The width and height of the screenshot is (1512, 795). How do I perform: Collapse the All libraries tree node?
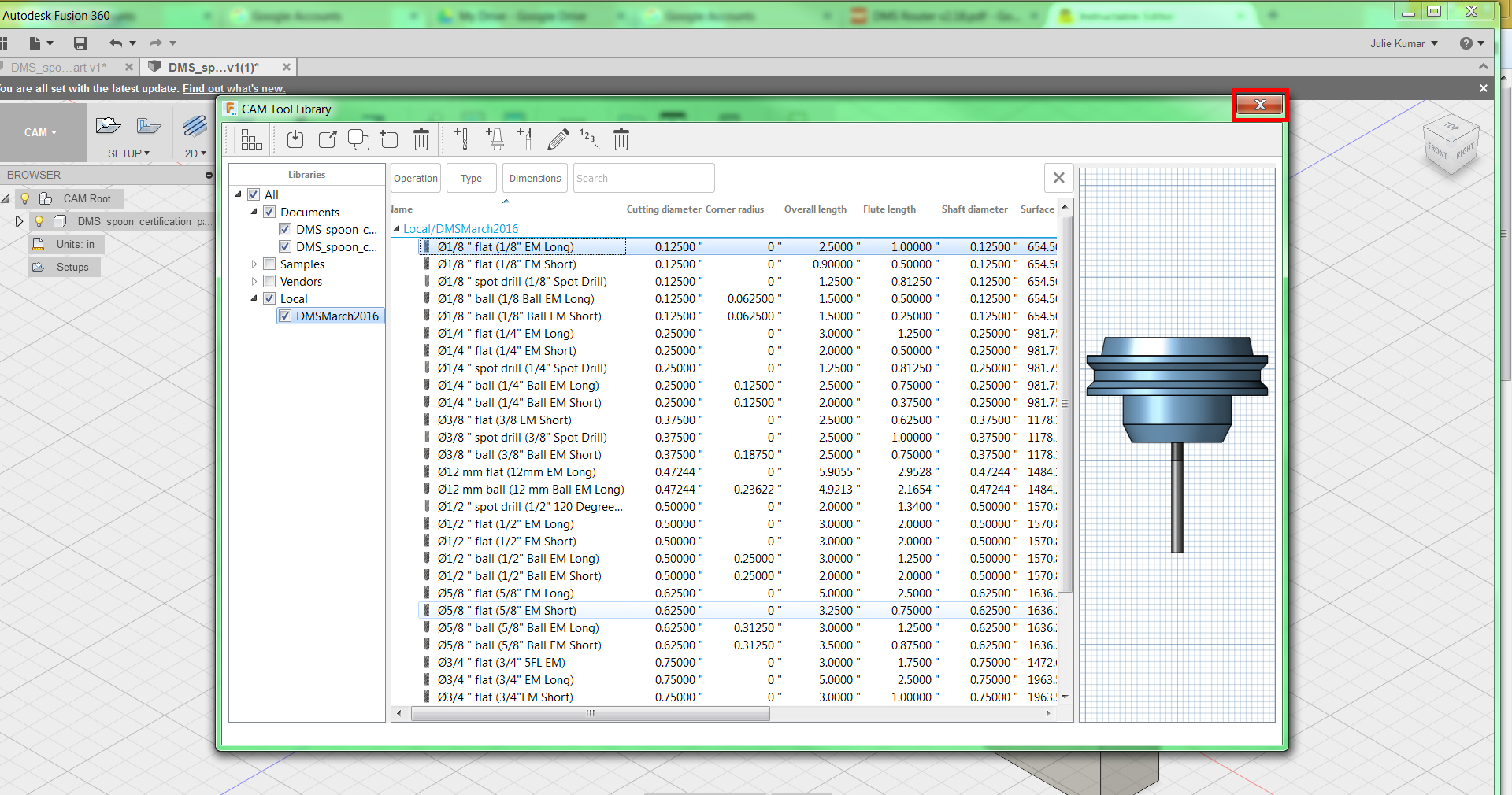(239, 194)
